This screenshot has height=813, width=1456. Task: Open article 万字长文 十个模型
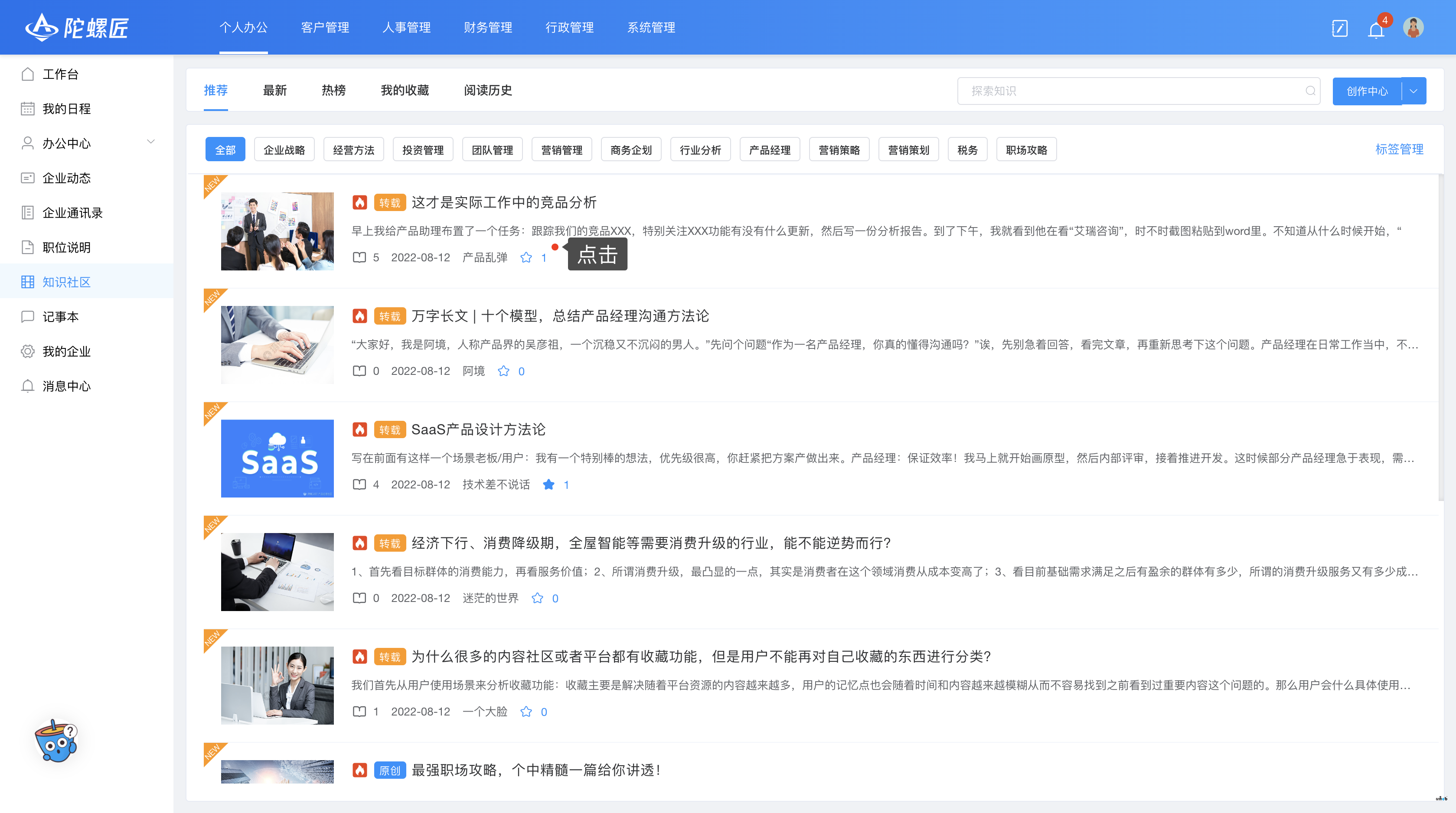pyautogui.click(x=560, y=316)
